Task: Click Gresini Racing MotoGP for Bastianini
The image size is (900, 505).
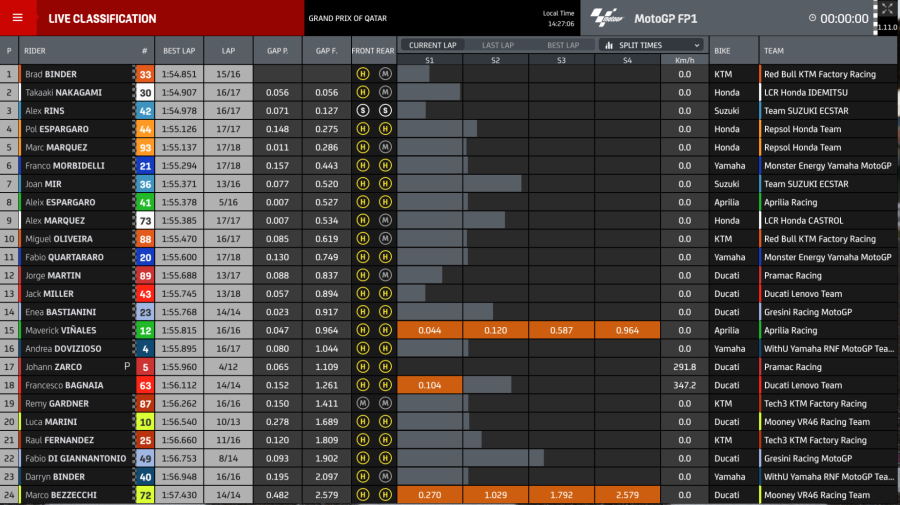Action: pyautogui.click(x=808, y=312)
